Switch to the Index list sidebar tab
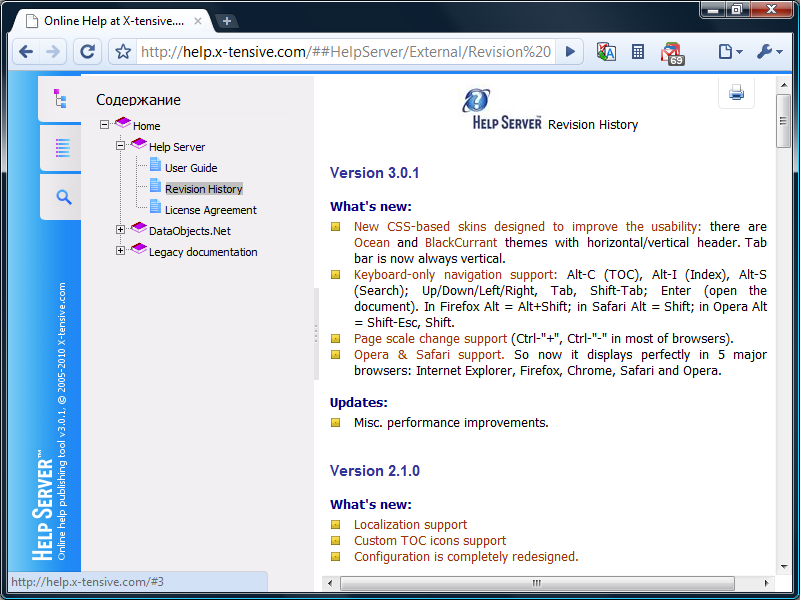Screen dimensions: 800x600 [62, 148]
